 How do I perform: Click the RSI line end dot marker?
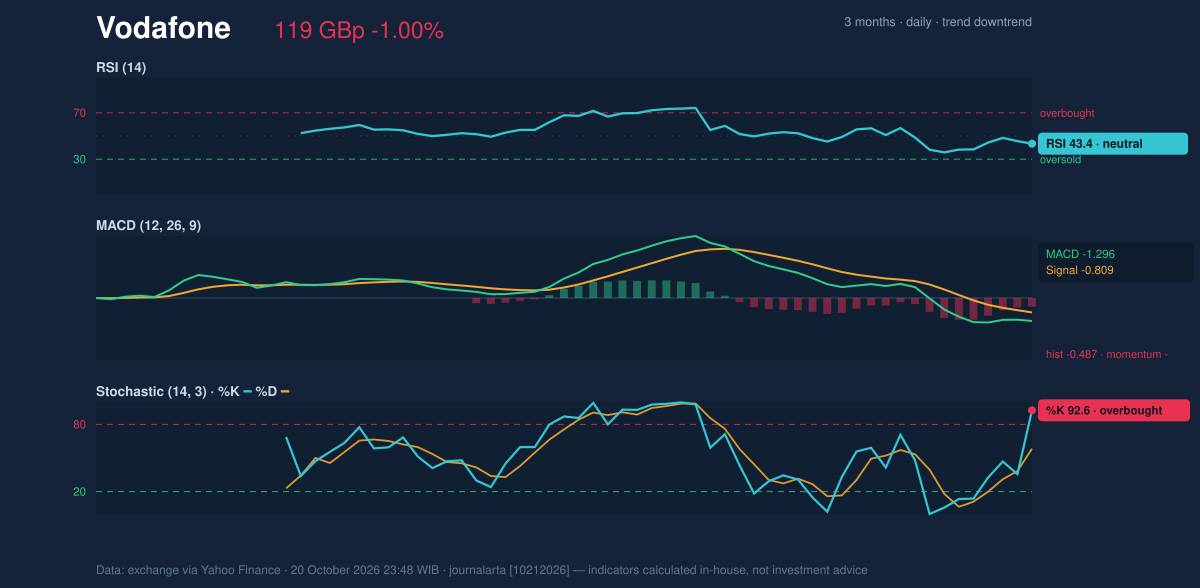[x=1032, y=144]
